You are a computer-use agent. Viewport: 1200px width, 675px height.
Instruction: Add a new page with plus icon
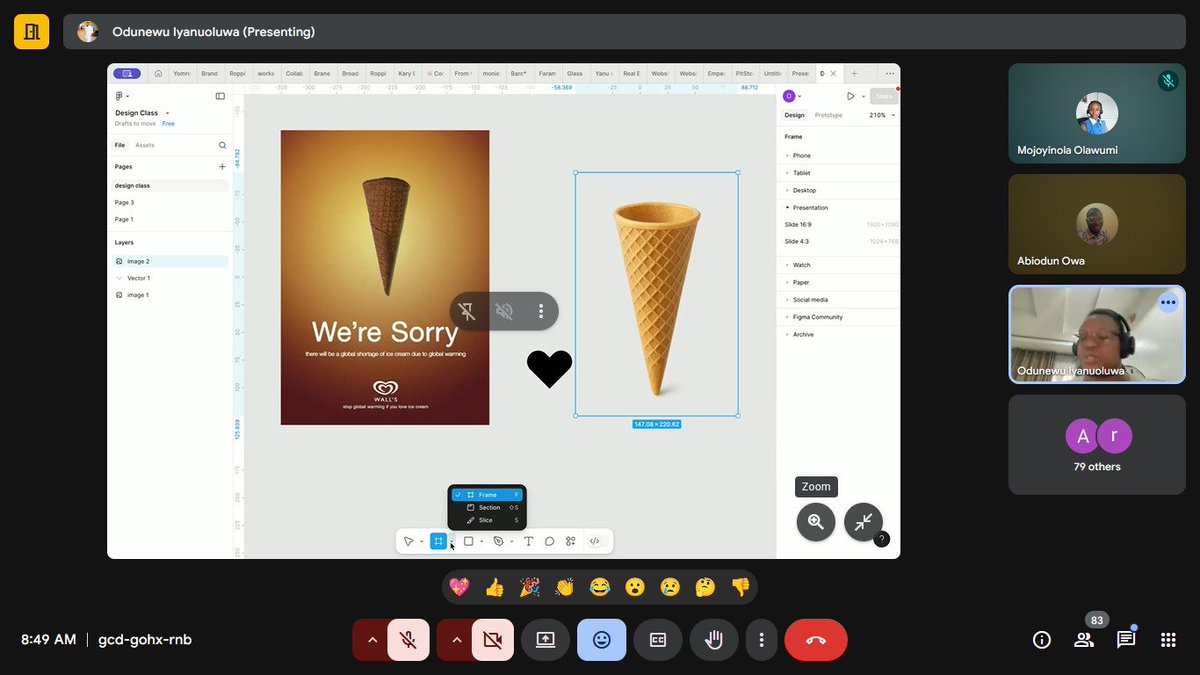click(x=222, y=167)
